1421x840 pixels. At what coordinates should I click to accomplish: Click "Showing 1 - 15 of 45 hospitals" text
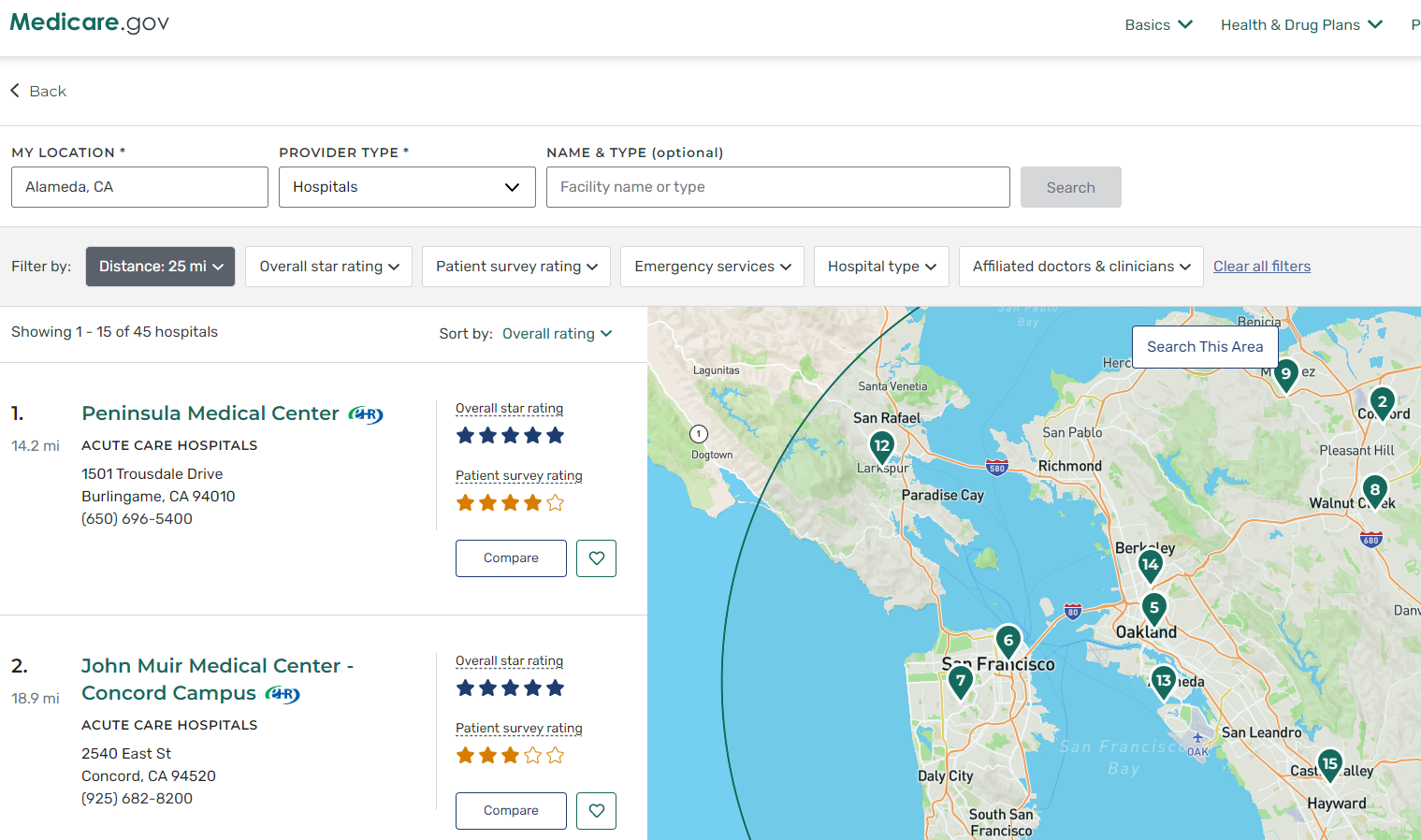114,332
